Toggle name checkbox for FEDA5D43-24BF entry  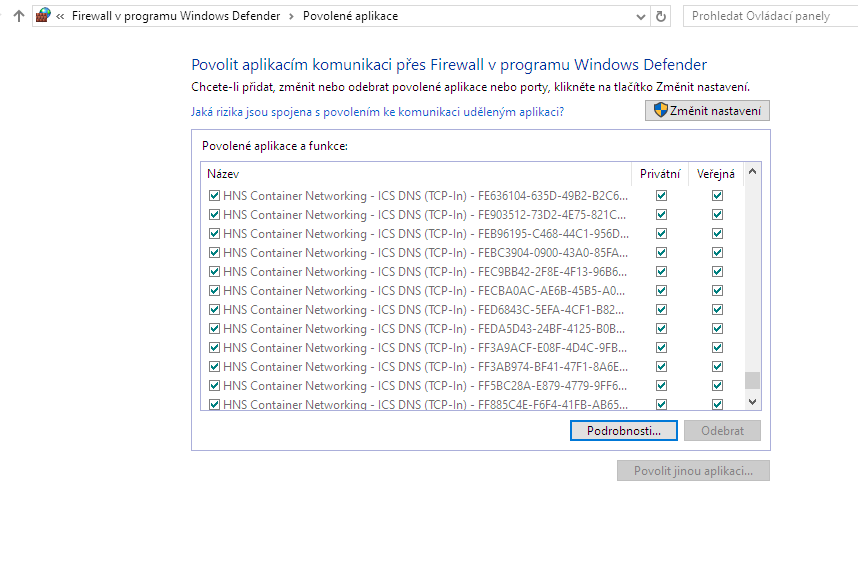point(214,328)
